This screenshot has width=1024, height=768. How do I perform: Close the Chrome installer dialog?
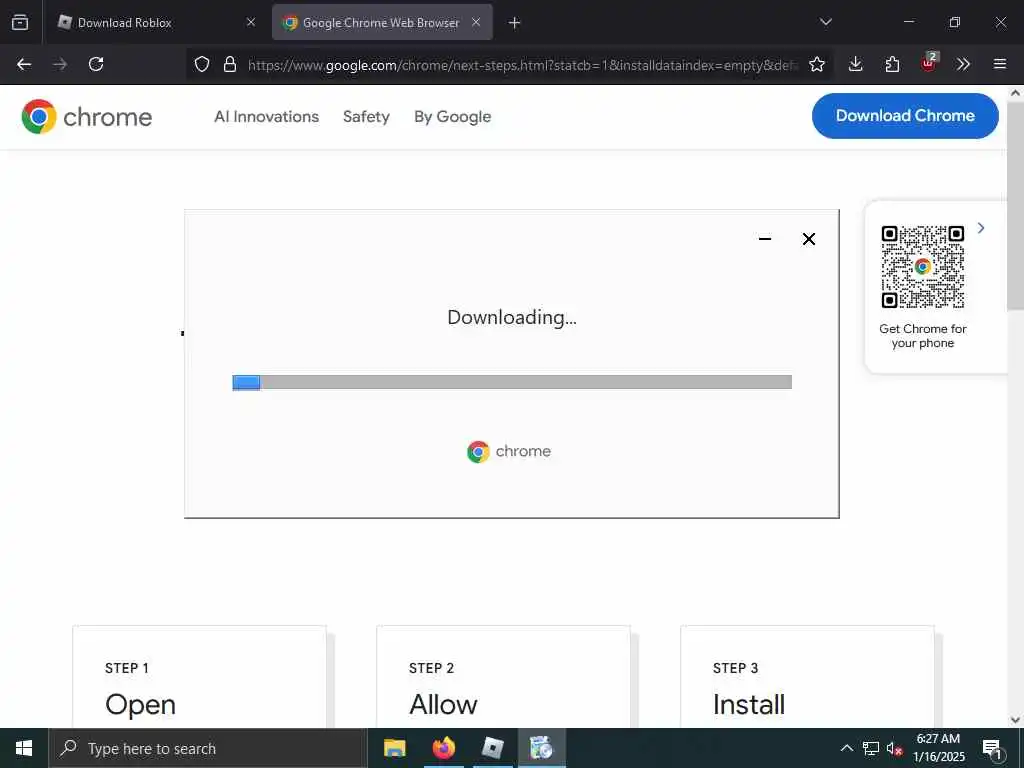click(808, 239)
